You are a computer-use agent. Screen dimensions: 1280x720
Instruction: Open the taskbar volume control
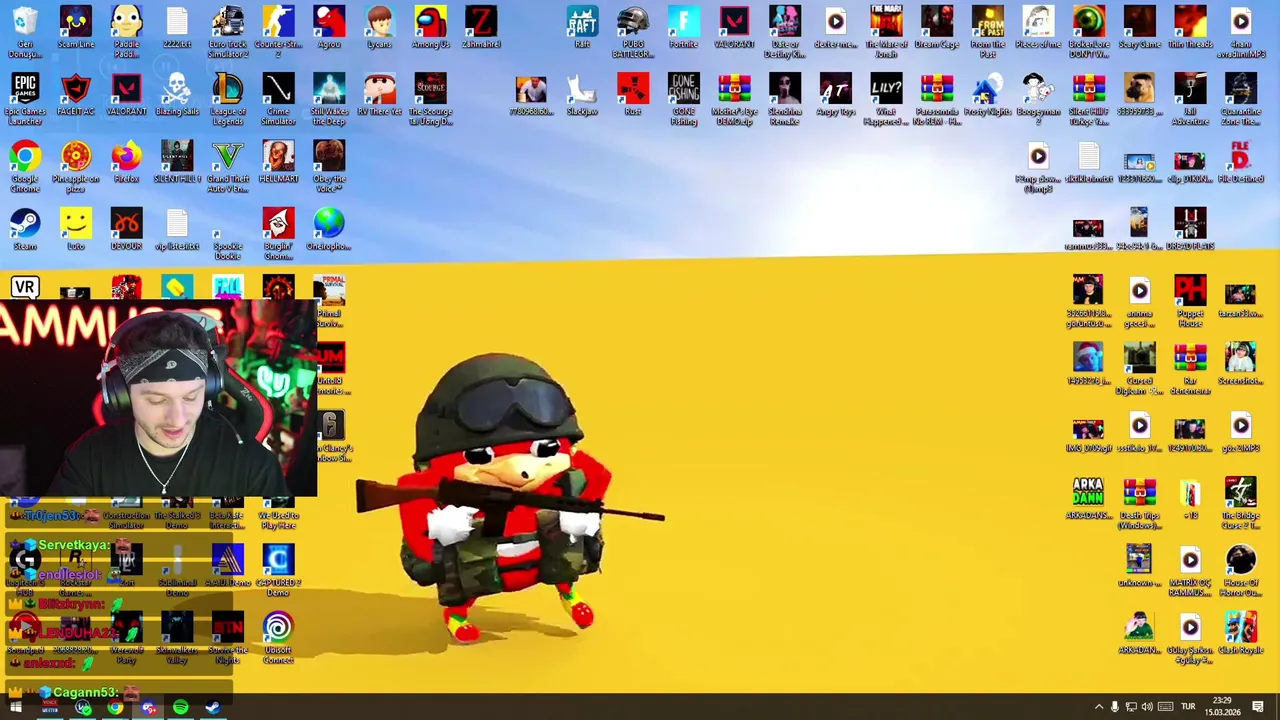click(1147, 707)
